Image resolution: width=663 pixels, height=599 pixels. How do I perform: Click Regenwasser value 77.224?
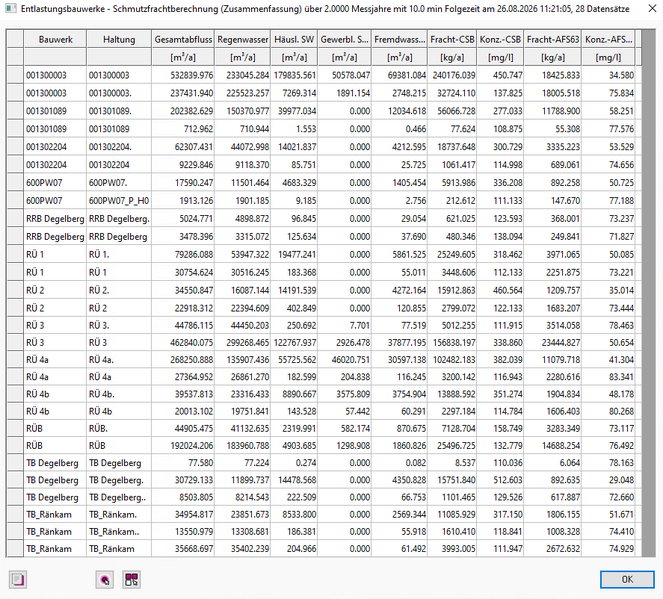click(x=243, y=463)
